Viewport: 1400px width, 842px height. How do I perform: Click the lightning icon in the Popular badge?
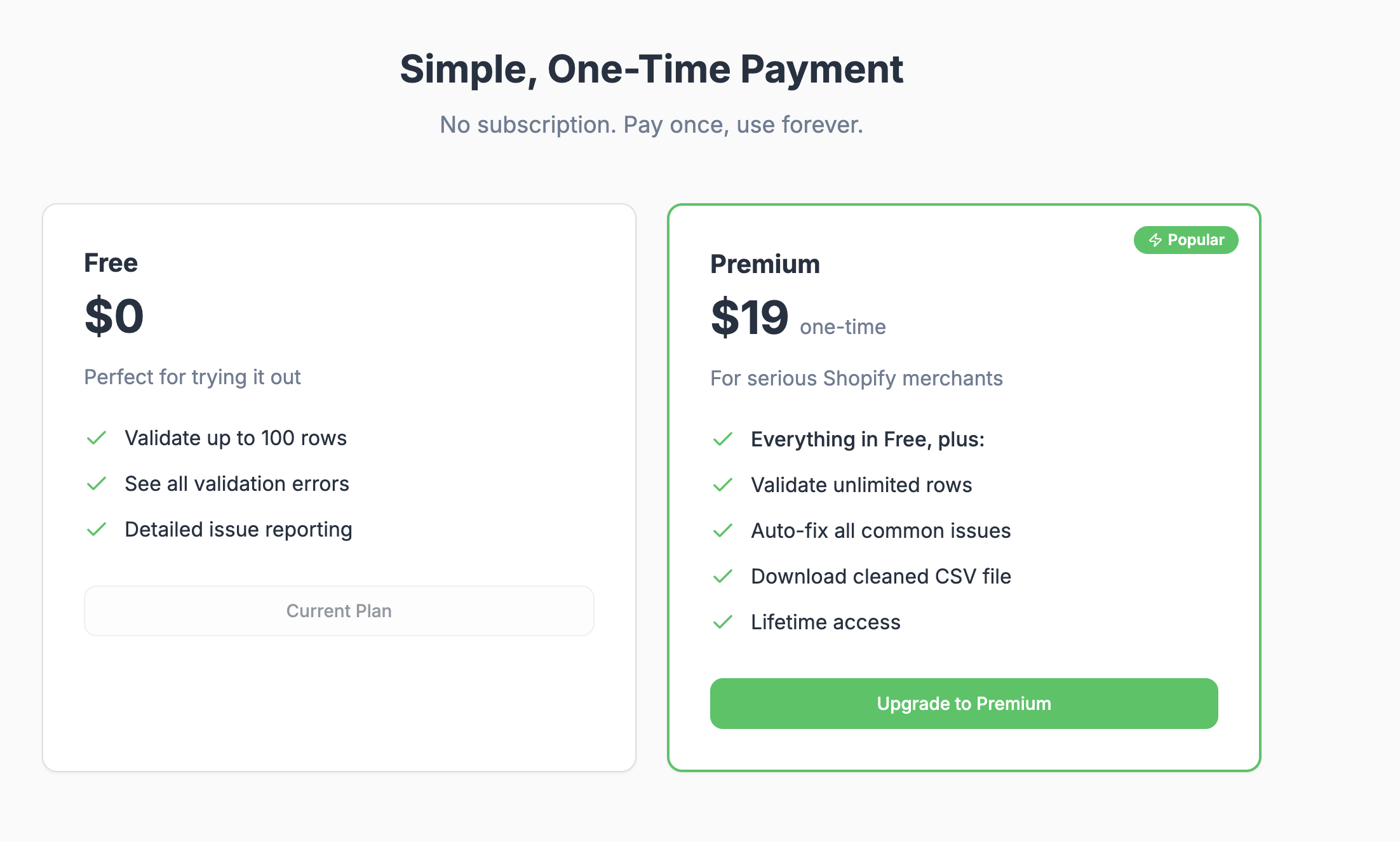pos(1155,240)
